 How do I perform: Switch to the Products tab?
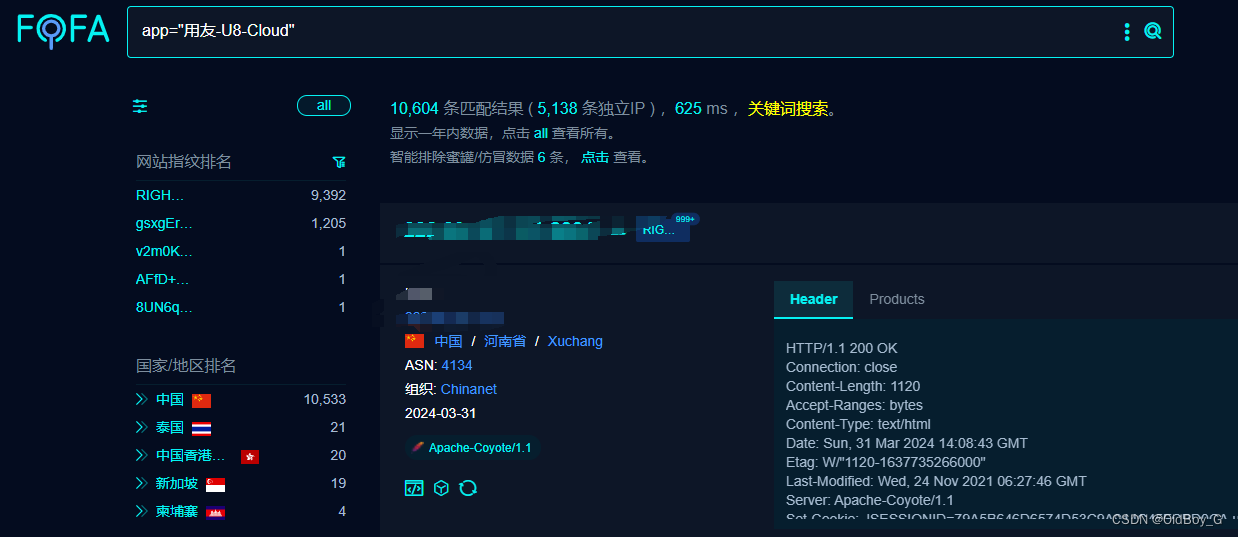[896, 299]
